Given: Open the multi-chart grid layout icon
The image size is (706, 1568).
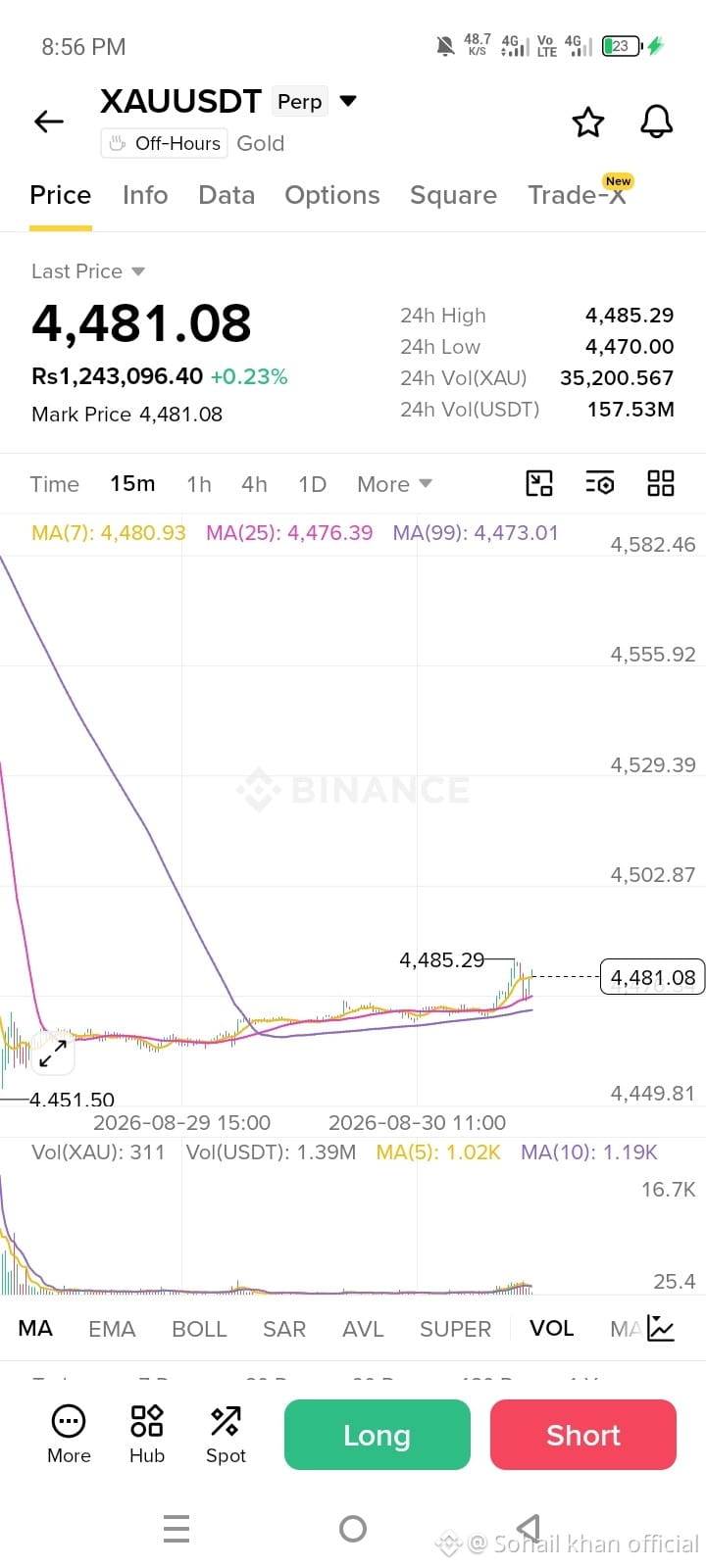Looking at the screenshot, I should coord(661,483).
